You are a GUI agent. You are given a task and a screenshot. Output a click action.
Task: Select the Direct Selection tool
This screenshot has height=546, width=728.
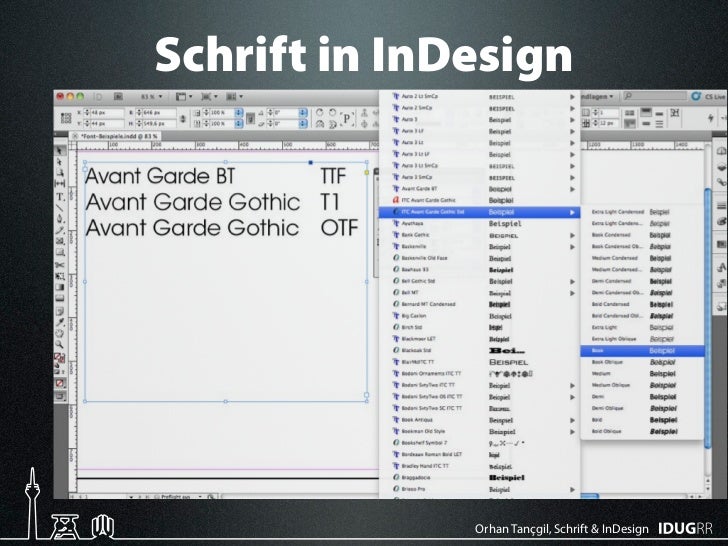(60, 162)
